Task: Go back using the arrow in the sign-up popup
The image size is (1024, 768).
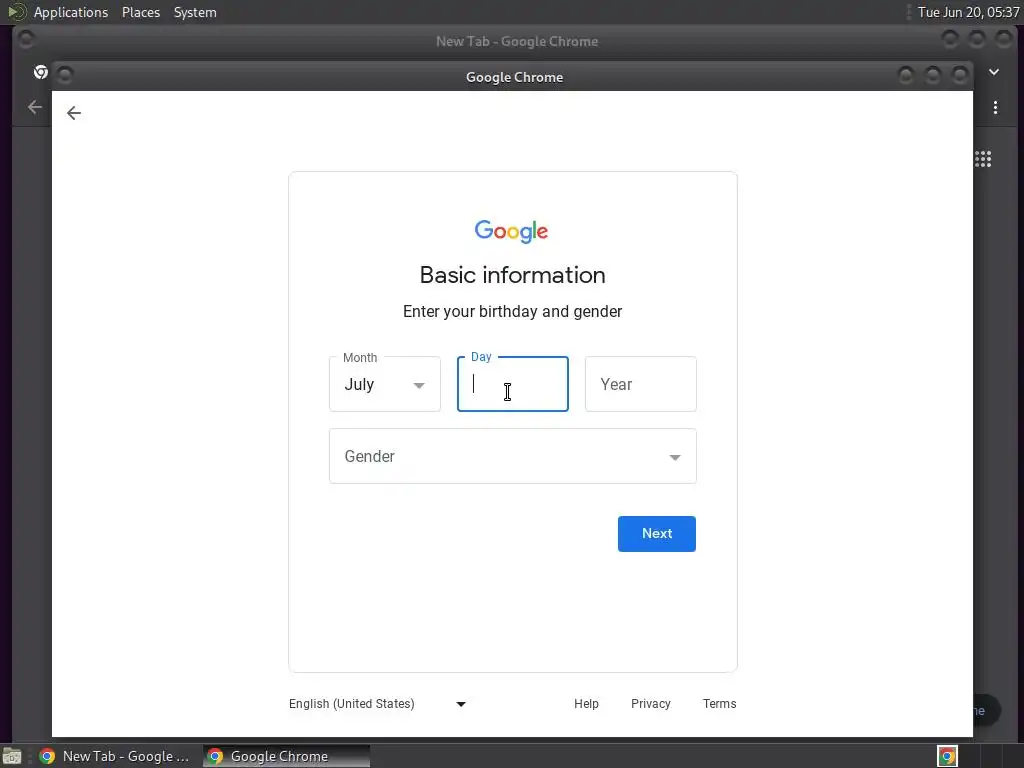Action: point(74,113)
